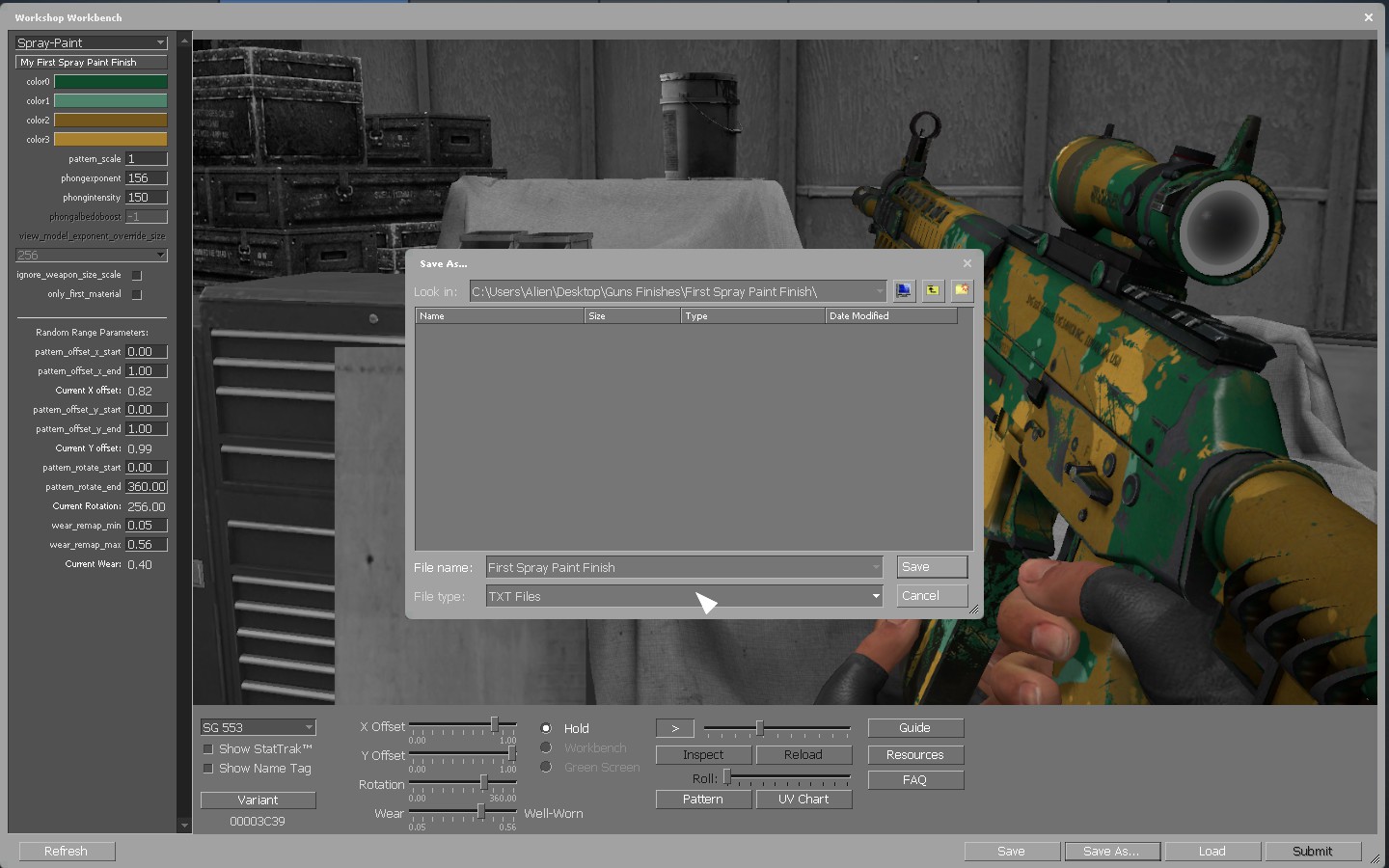Submit the finish with the Submit button

[1313, 851]
